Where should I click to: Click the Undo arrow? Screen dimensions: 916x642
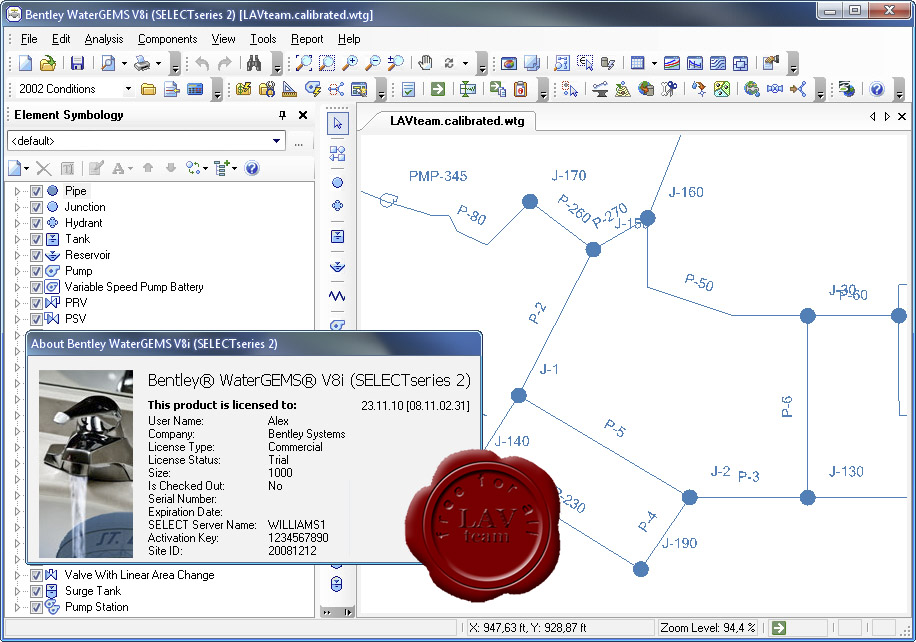[x=202, y=63]
